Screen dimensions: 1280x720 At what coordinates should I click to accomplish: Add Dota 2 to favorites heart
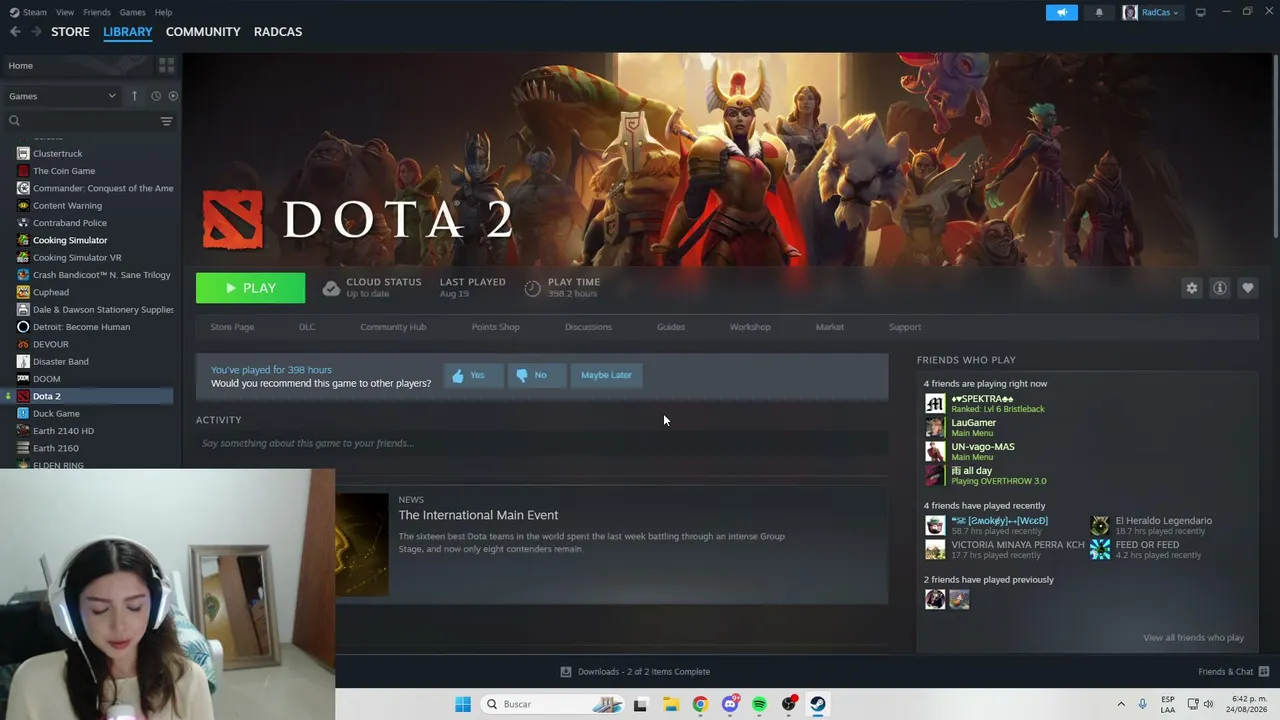pyautogui.click(x=1247, y=288)
